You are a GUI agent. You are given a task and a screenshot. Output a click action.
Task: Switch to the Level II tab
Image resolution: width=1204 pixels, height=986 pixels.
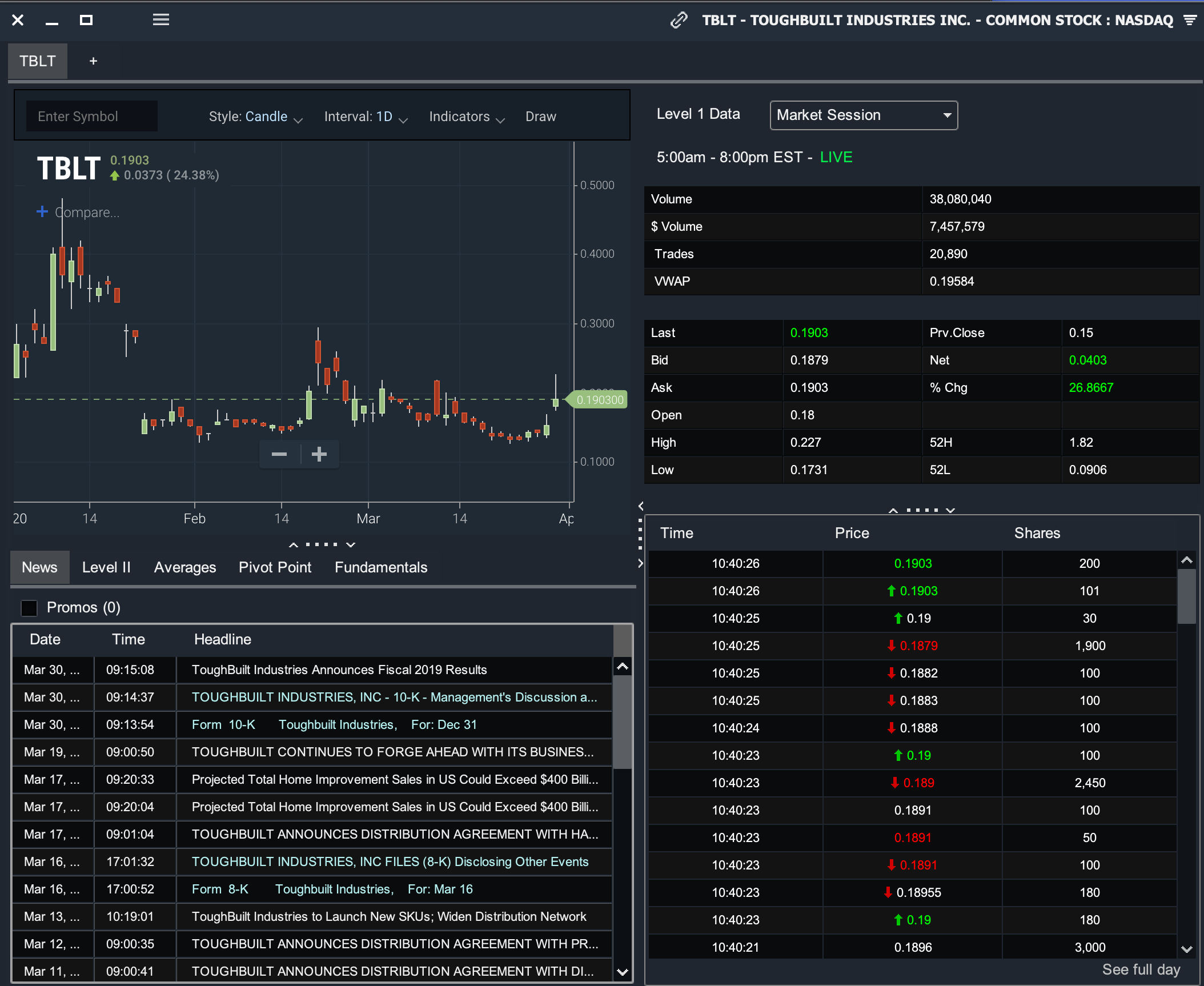point(106,567)
